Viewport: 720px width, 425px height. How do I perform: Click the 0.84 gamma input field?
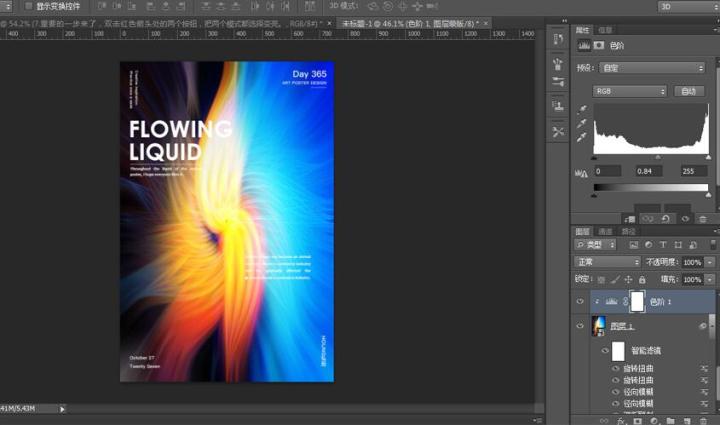click(651, 171)
